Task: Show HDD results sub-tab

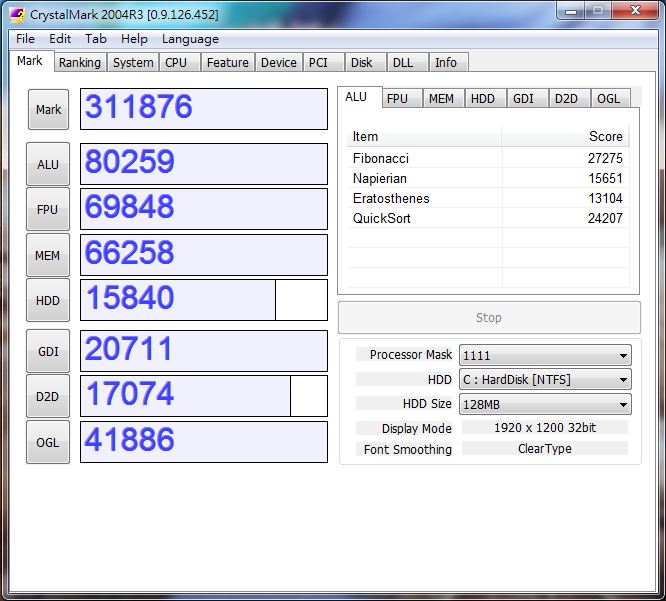Action: (485, 99)
